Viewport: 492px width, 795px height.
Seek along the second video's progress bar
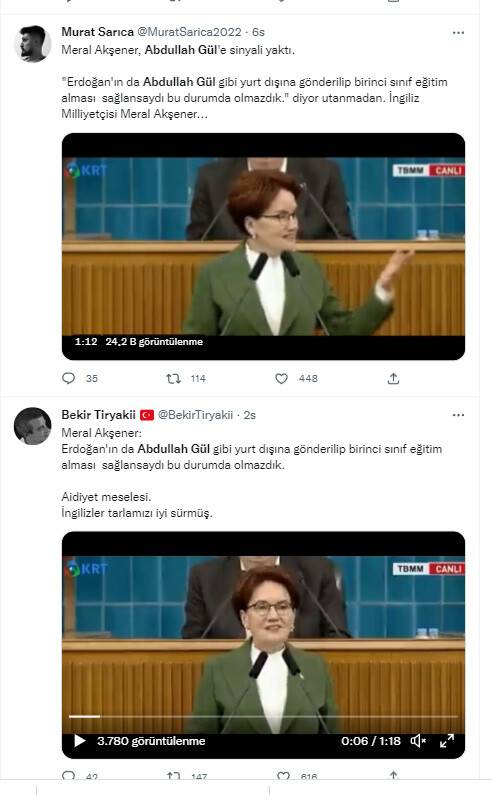263,716
